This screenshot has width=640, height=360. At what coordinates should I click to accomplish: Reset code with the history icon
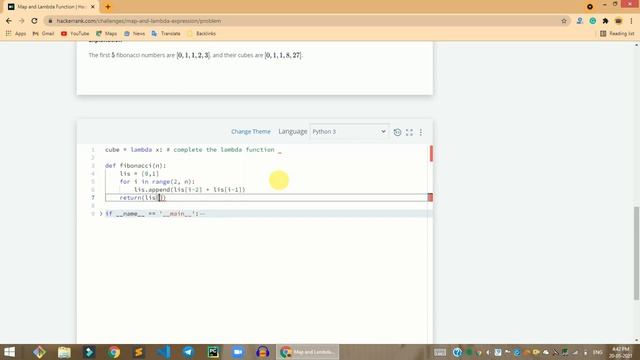coord(397,132)
